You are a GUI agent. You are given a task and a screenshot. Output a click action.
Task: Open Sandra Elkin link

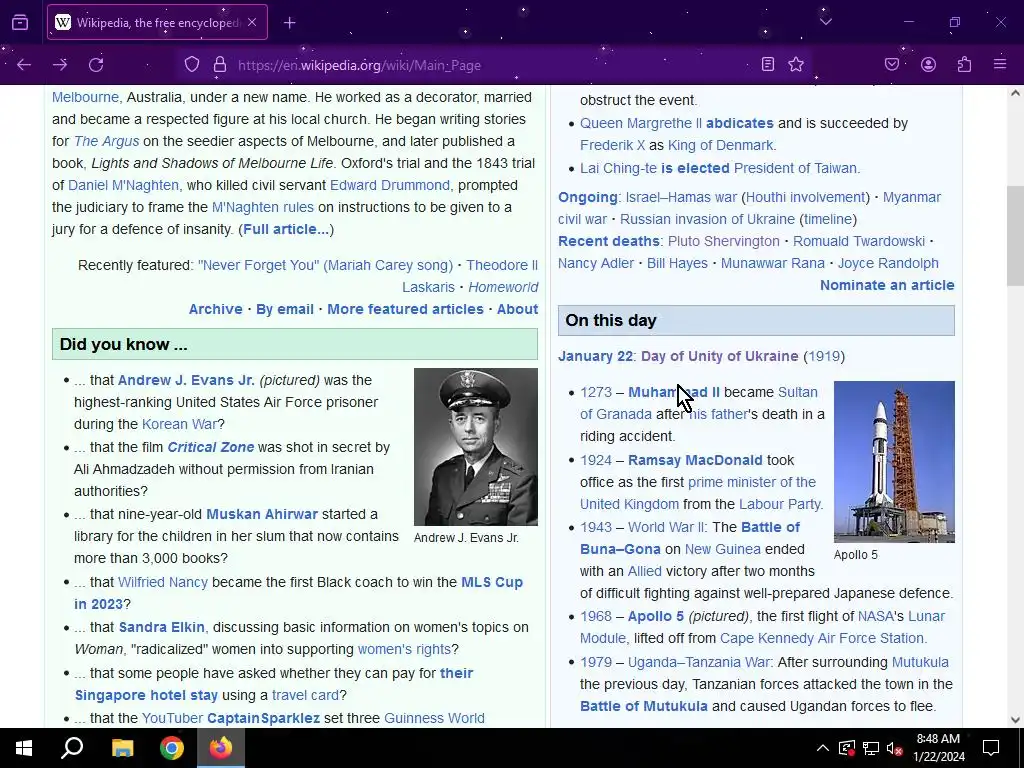(x=161, y=627)
